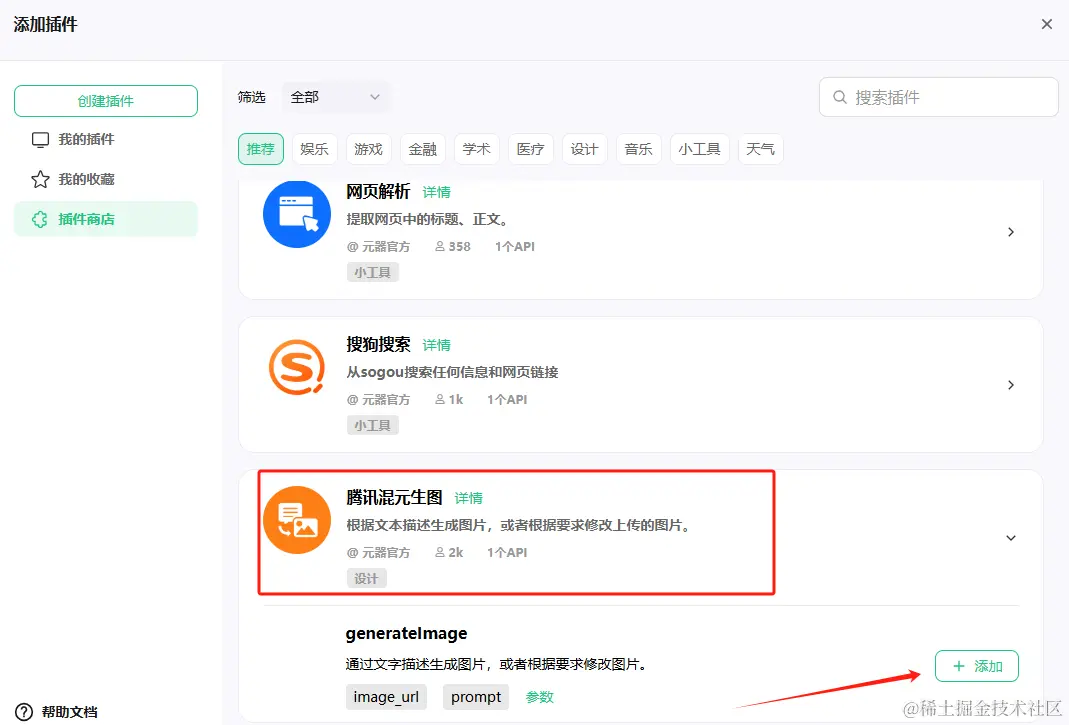Click the 添加插件 dialog title

(45, 25)
